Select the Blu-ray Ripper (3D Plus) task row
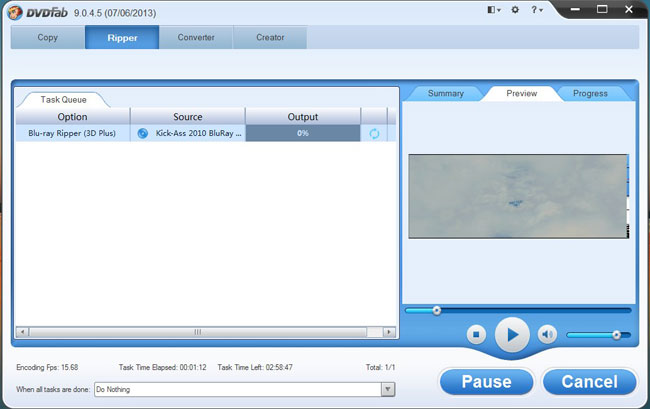The height and width of the screenshot is (409, 650). (x=206, y=133)
